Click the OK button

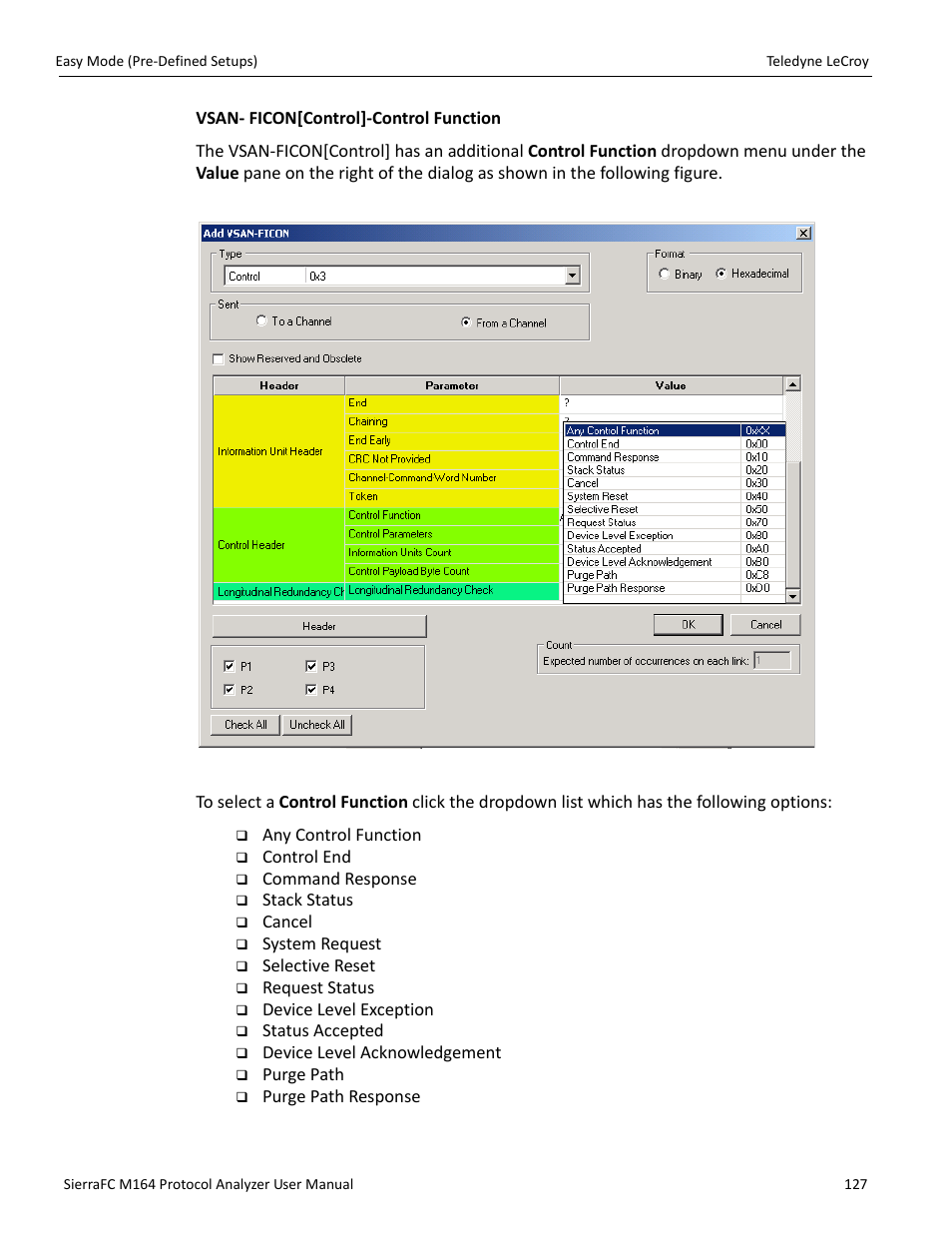click(x=689, y=624)
